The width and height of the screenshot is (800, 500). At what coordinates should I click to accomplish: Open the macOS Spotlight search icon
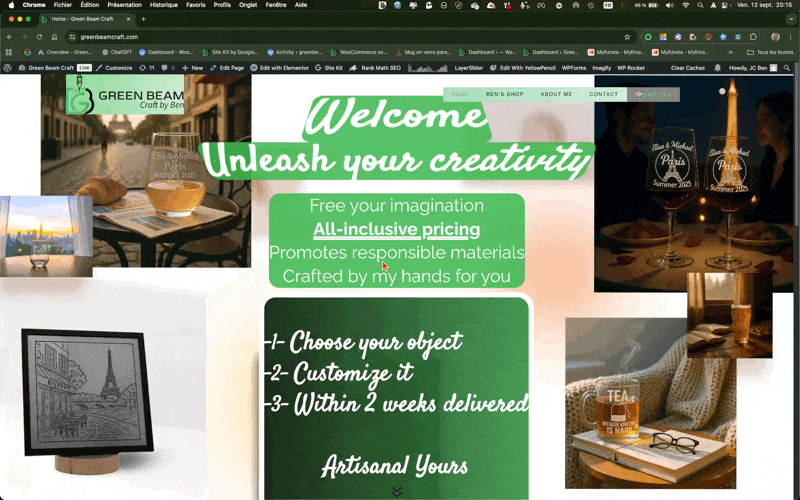pyautogui.click(x=700, y=5)
